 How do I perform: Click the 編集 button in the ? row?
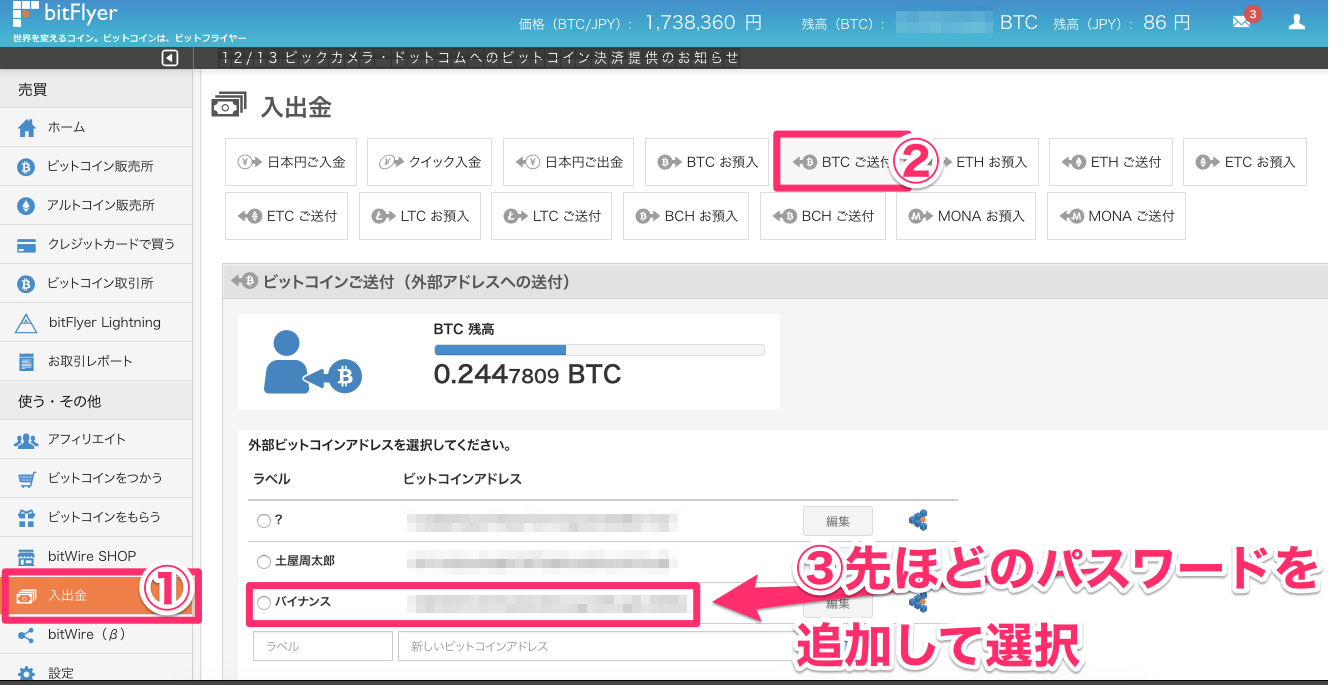click(x=838, y=521)
